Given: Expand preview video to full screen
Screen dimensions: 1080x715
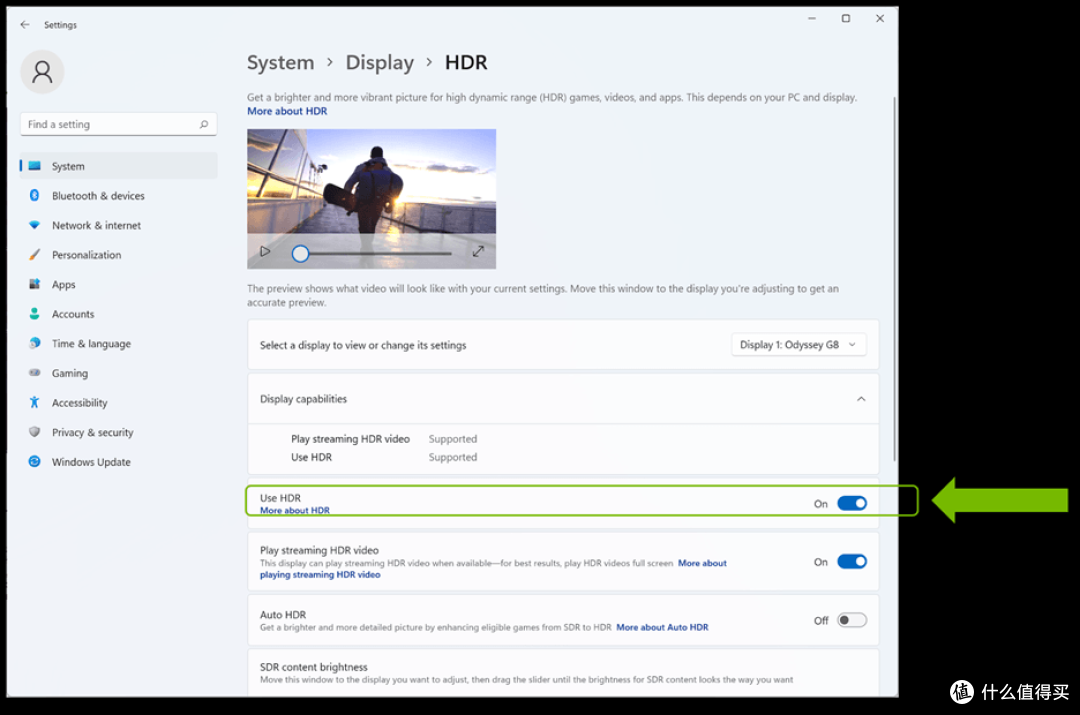Looking at the screenshot, I should tap(478, 252).
